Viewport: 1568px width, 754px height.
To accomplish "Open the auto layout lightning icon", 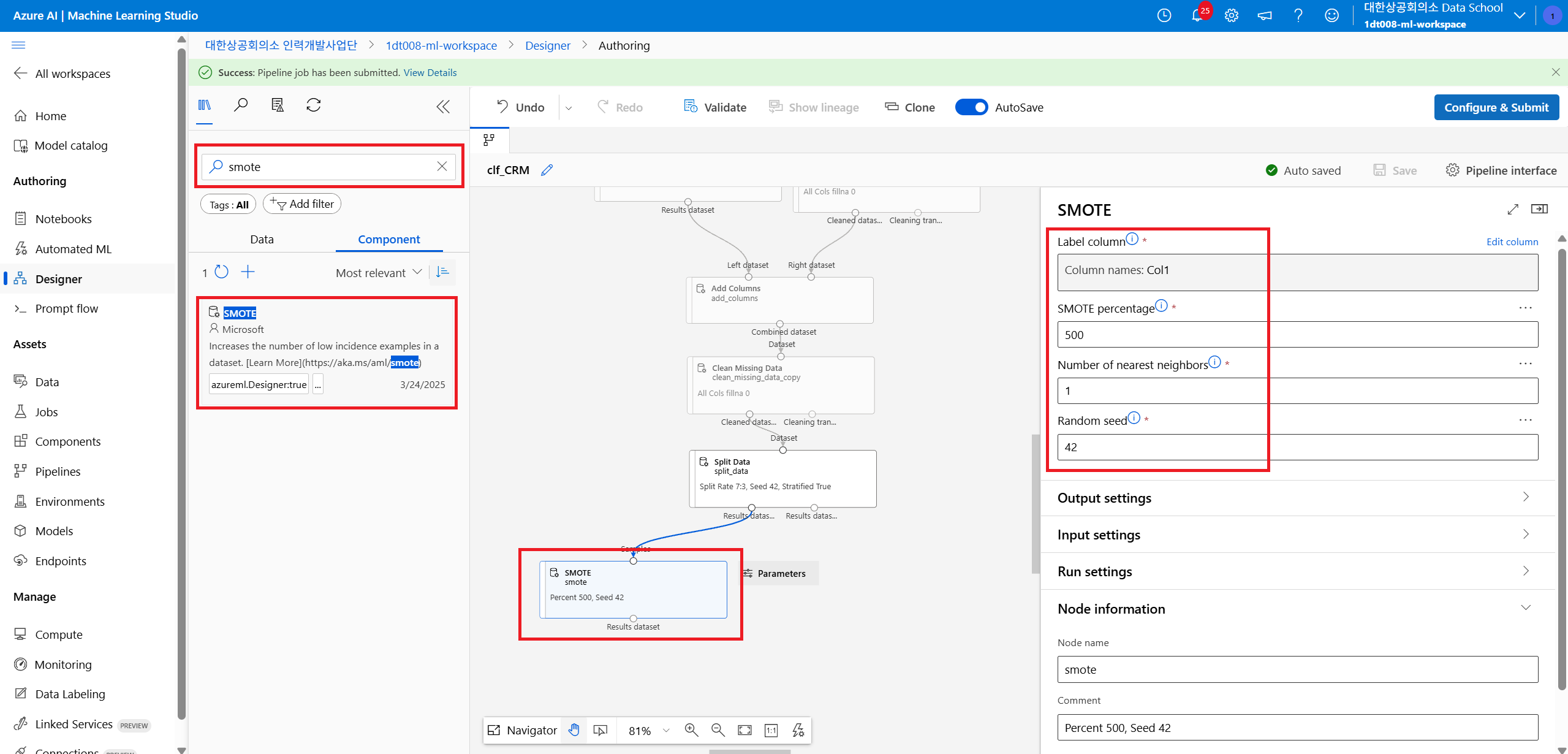I will pyautogui.click(x=798, y=730).
